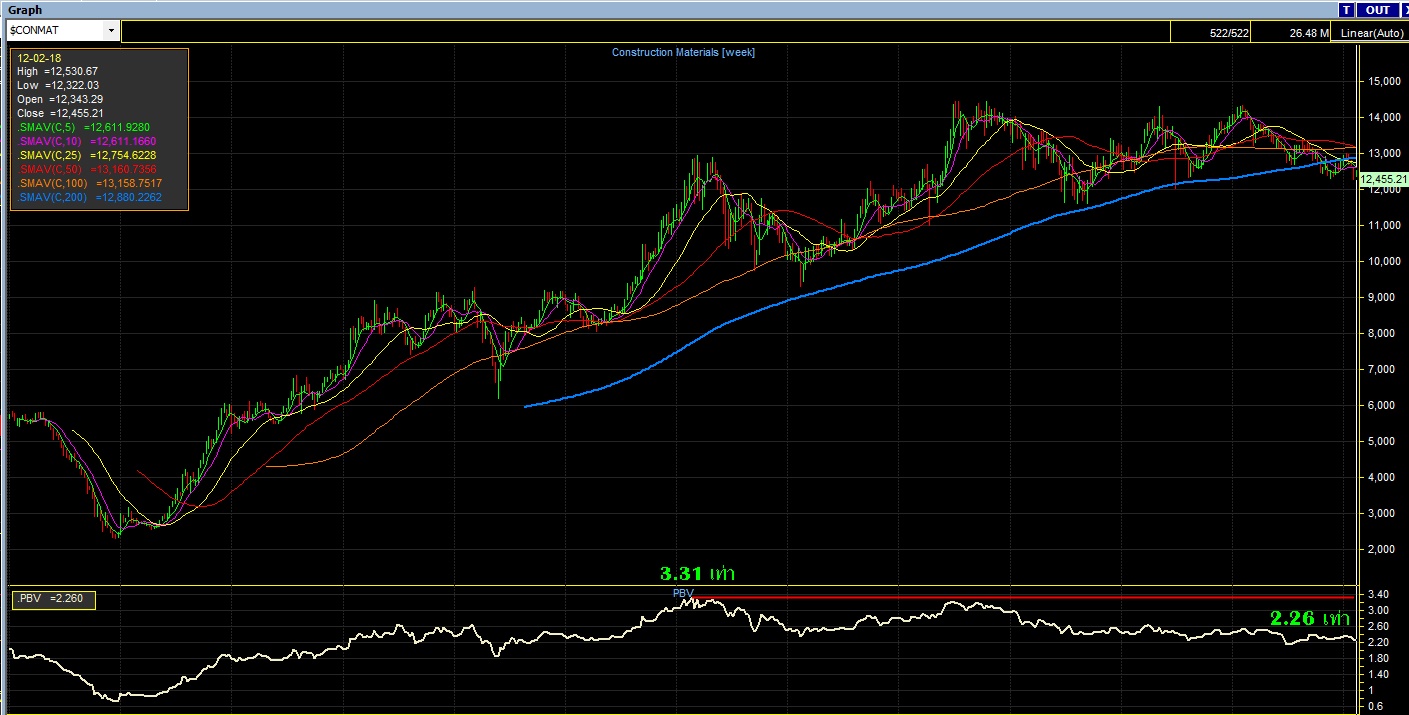
Task: Select the SMAV(C,25) yellow legend entry
Action: 90,156
